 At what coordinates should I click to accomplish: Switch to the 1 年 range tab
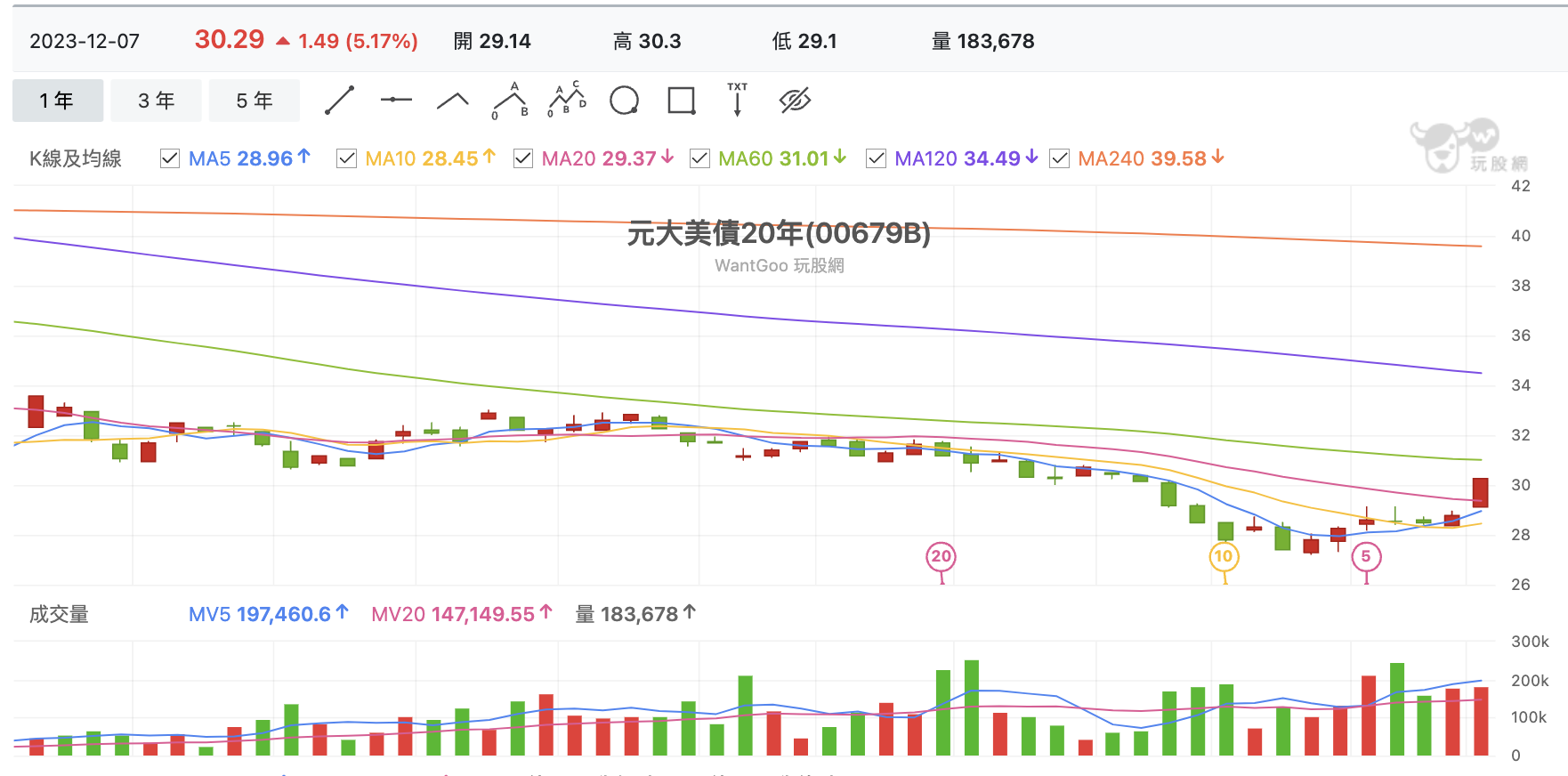point(58,101)
